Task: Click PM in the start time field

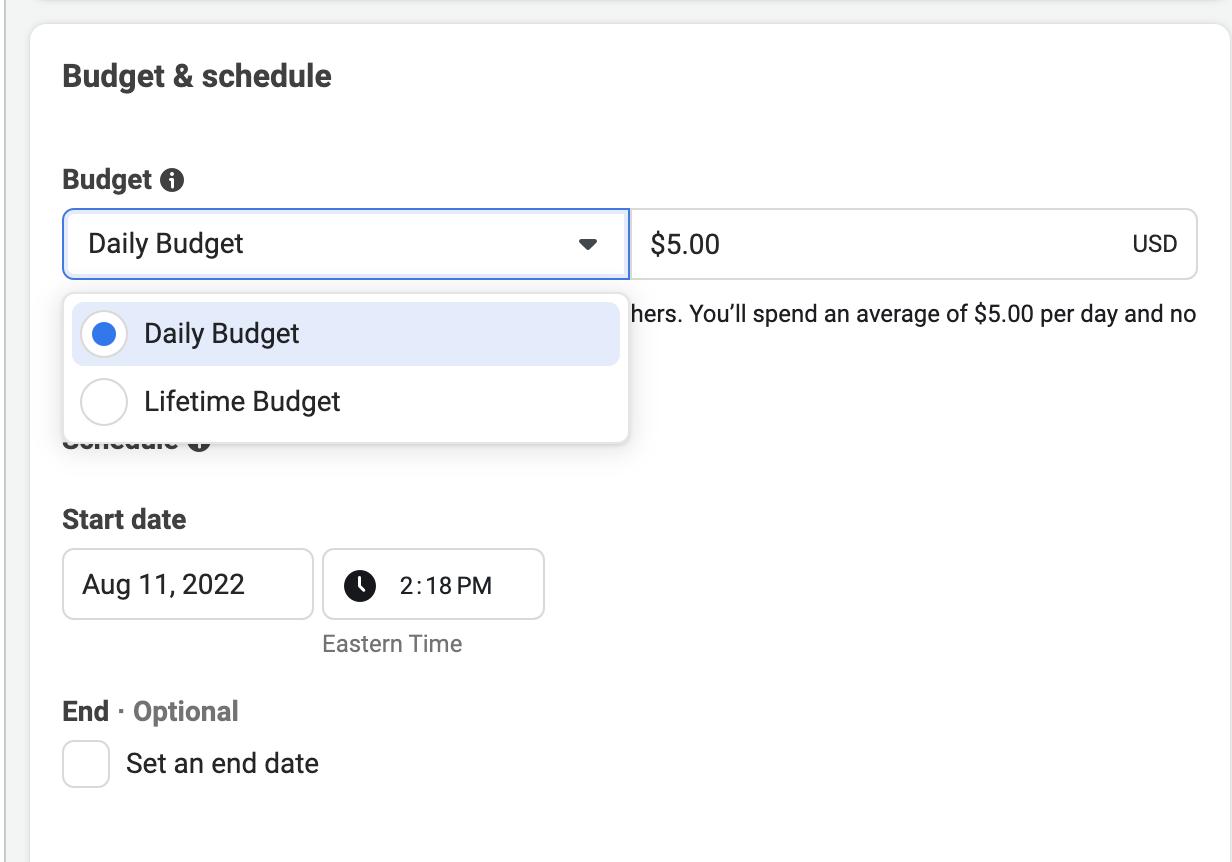Action: point(474,586)
